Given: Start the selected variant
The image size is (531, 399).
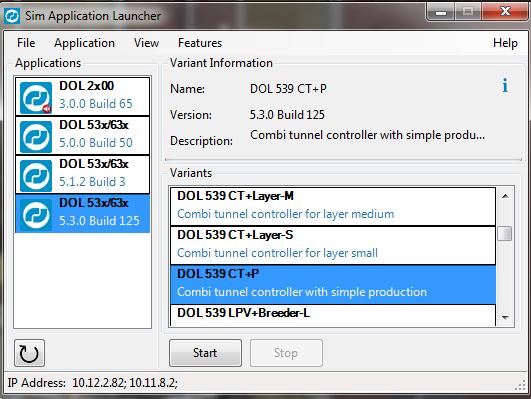Looking at the screenshot, I should tap(205, 353).
